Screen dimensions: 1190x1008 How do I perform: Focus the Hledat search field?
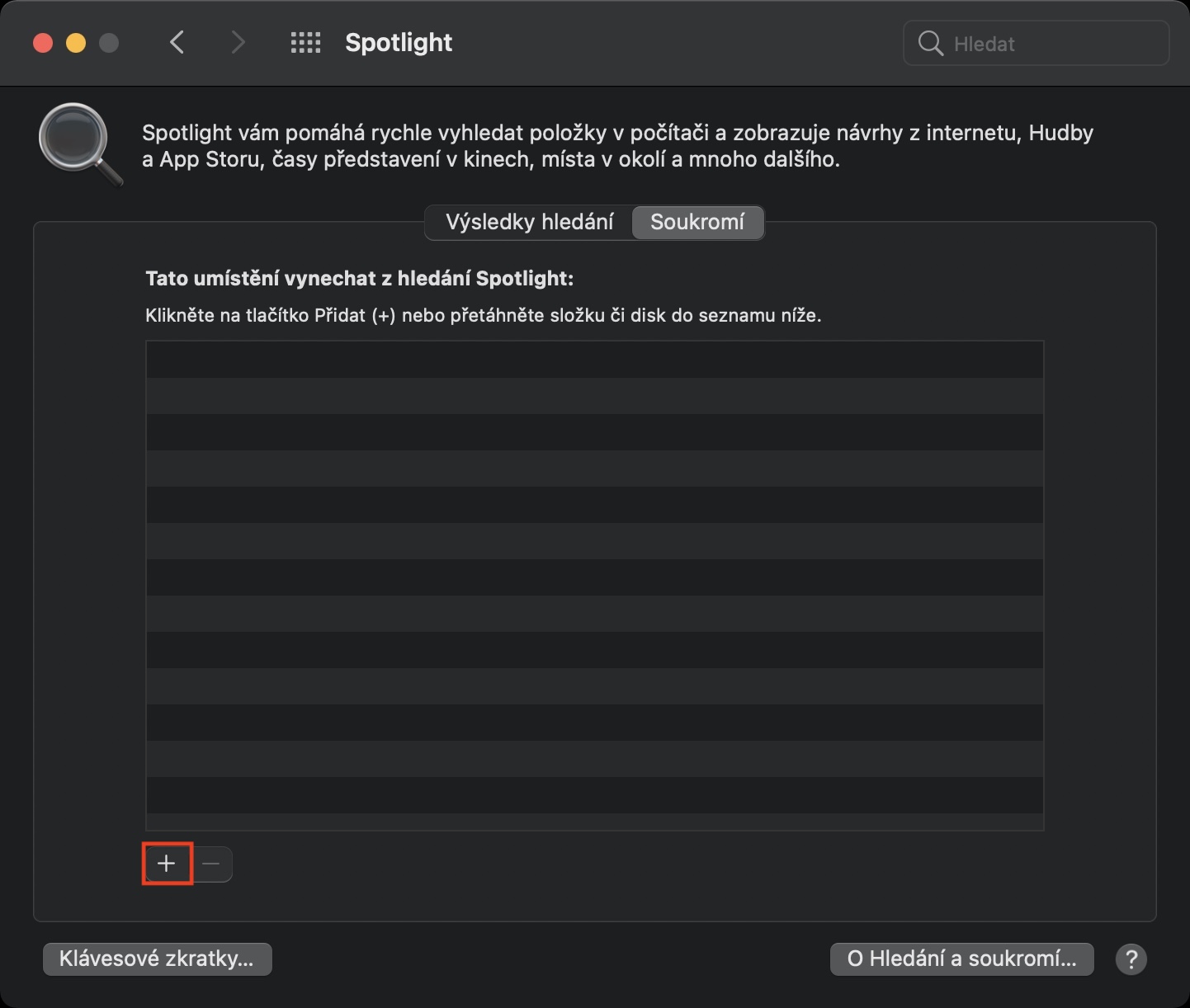pos(1037,44)
